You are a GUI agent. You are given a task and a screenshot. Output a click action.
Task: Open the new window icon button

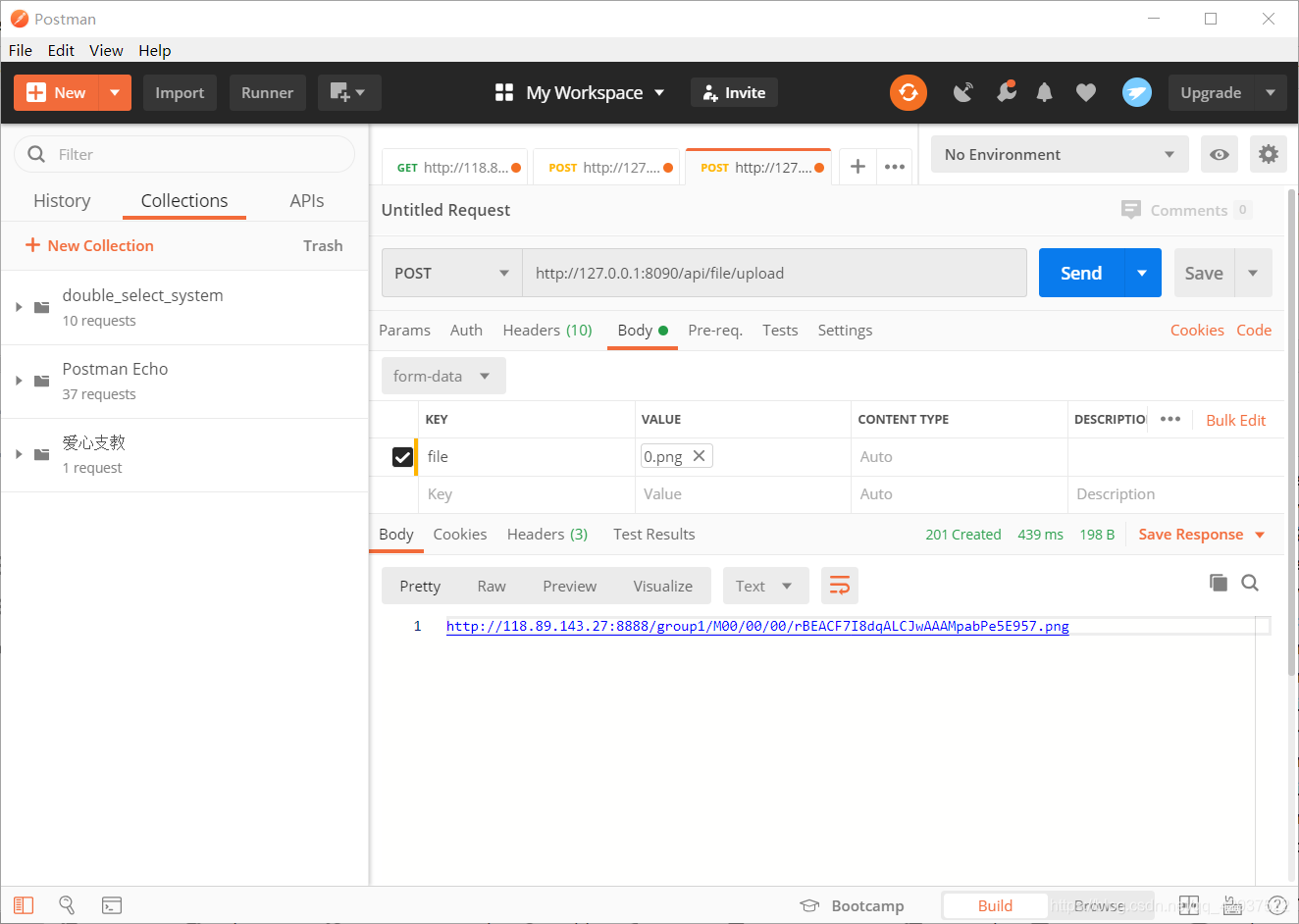(349, 92)
